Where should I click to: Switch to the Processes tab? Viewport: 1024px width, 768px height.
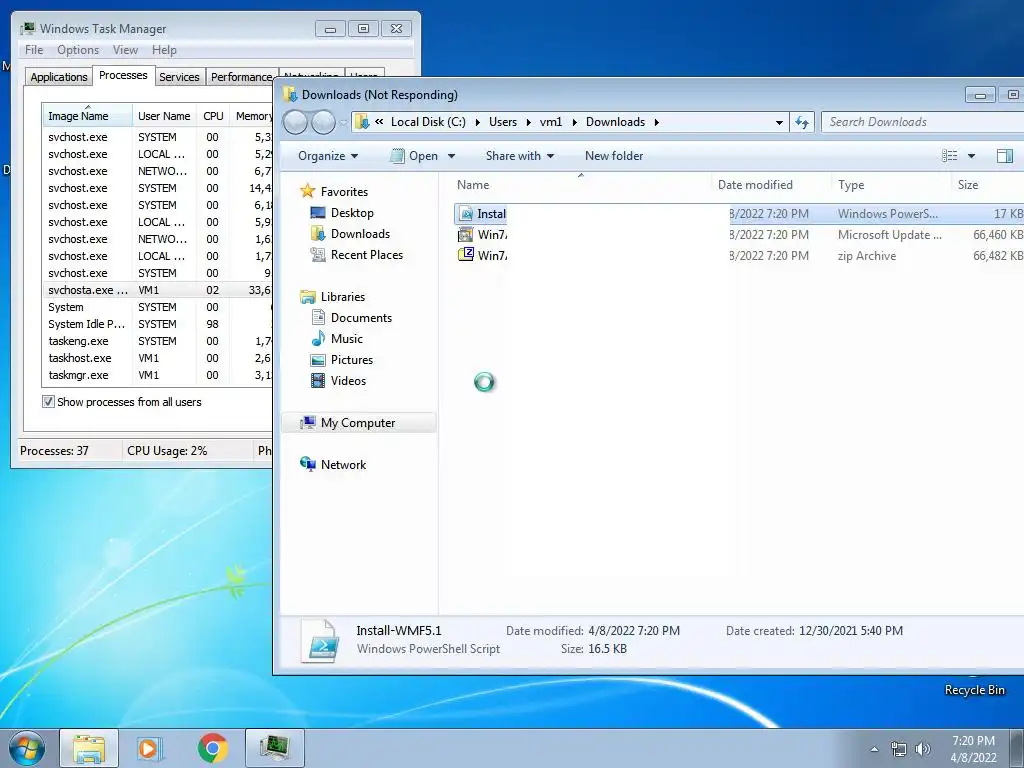123,75
